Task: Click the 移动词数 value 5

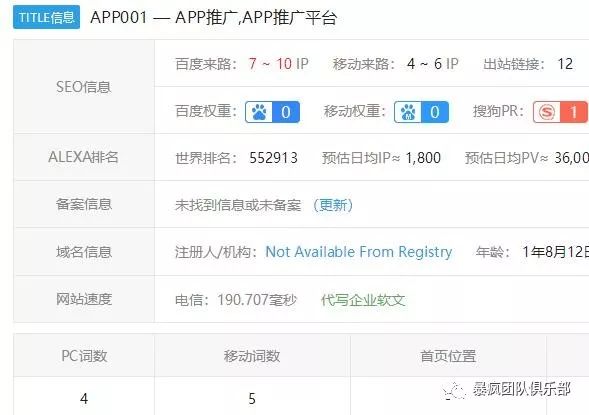Action: (x=252, y=398)
